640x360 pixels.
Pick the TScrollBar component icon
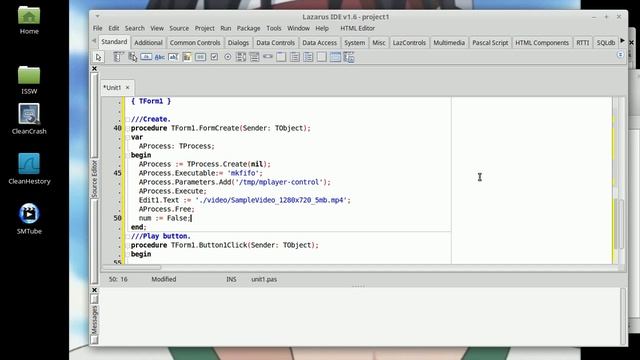coord(268,57)
